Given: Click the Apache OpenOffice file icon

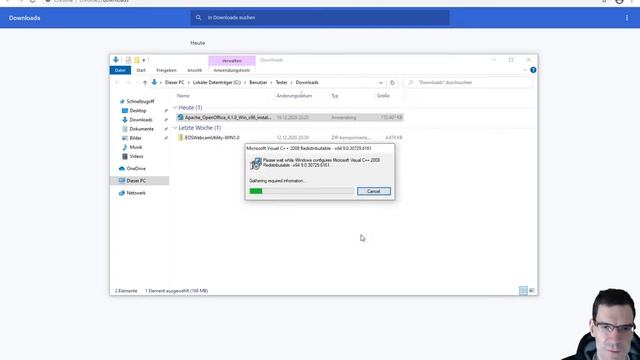Looking at the screenshot, I should coord(180,118).
